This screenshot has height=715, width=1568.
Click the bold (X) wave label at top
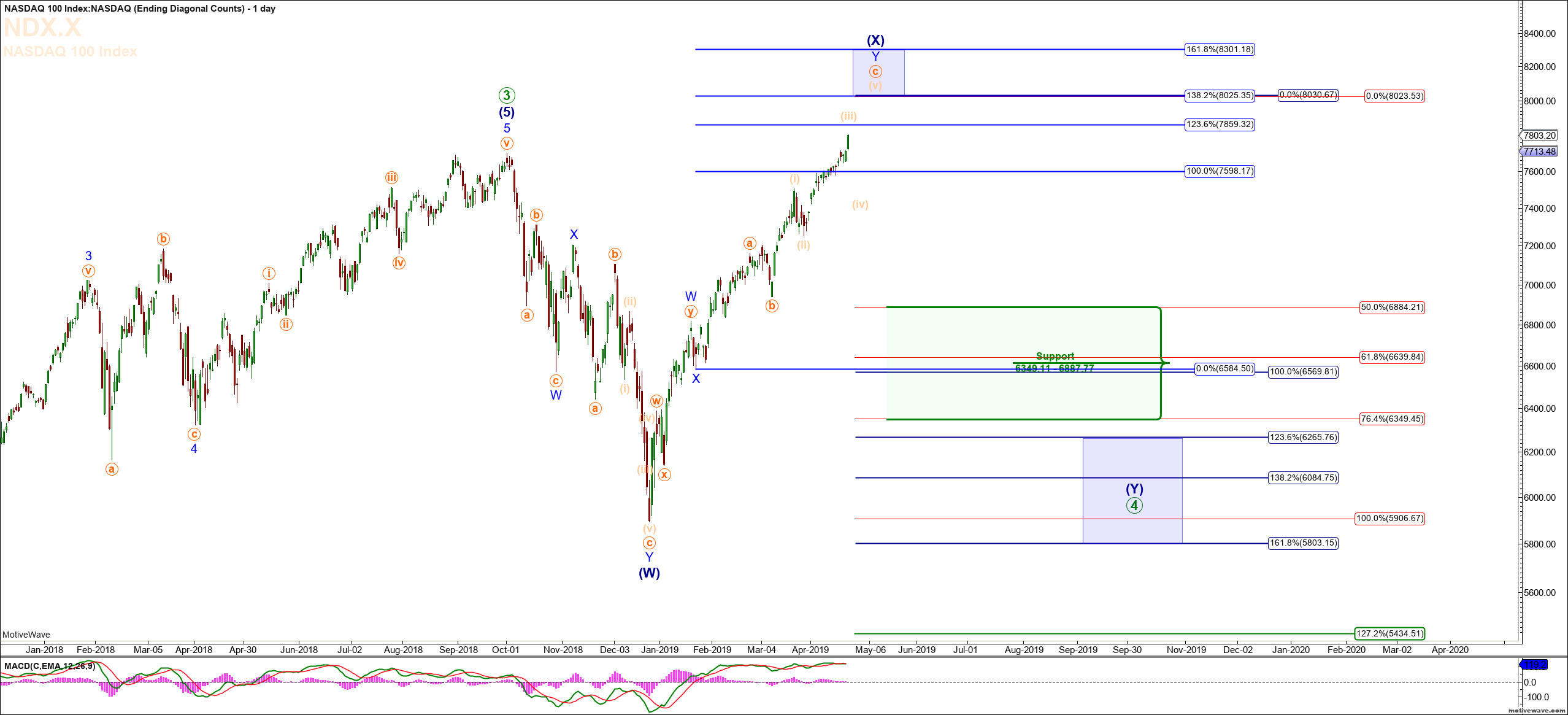pos(875,40)
